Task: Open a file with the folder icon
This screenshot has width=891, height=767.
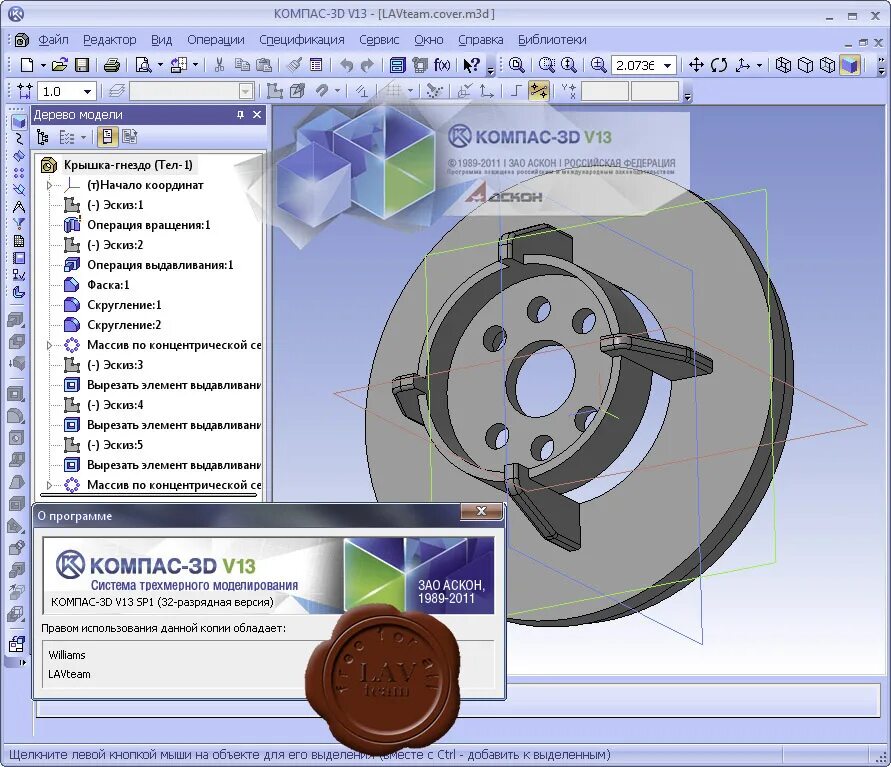Action: tap(60, 65)
